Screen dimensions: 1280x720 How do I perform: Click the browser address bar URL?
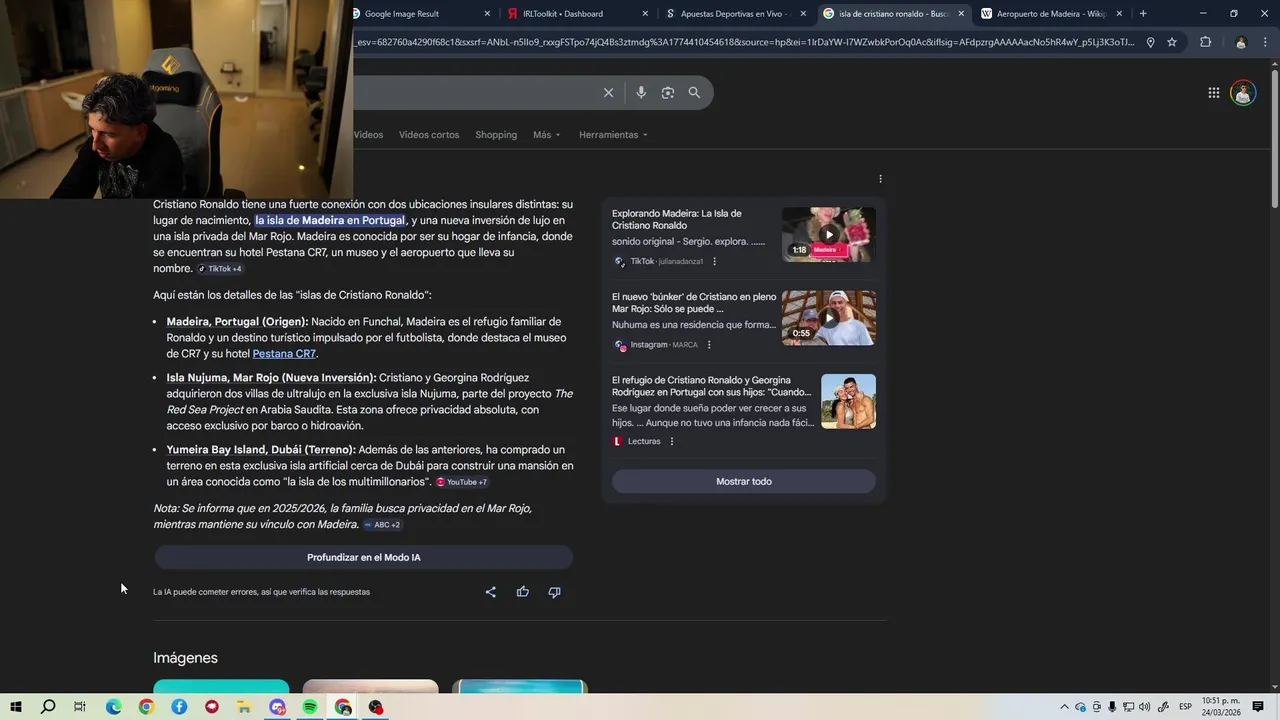click(x=744, y=42)
